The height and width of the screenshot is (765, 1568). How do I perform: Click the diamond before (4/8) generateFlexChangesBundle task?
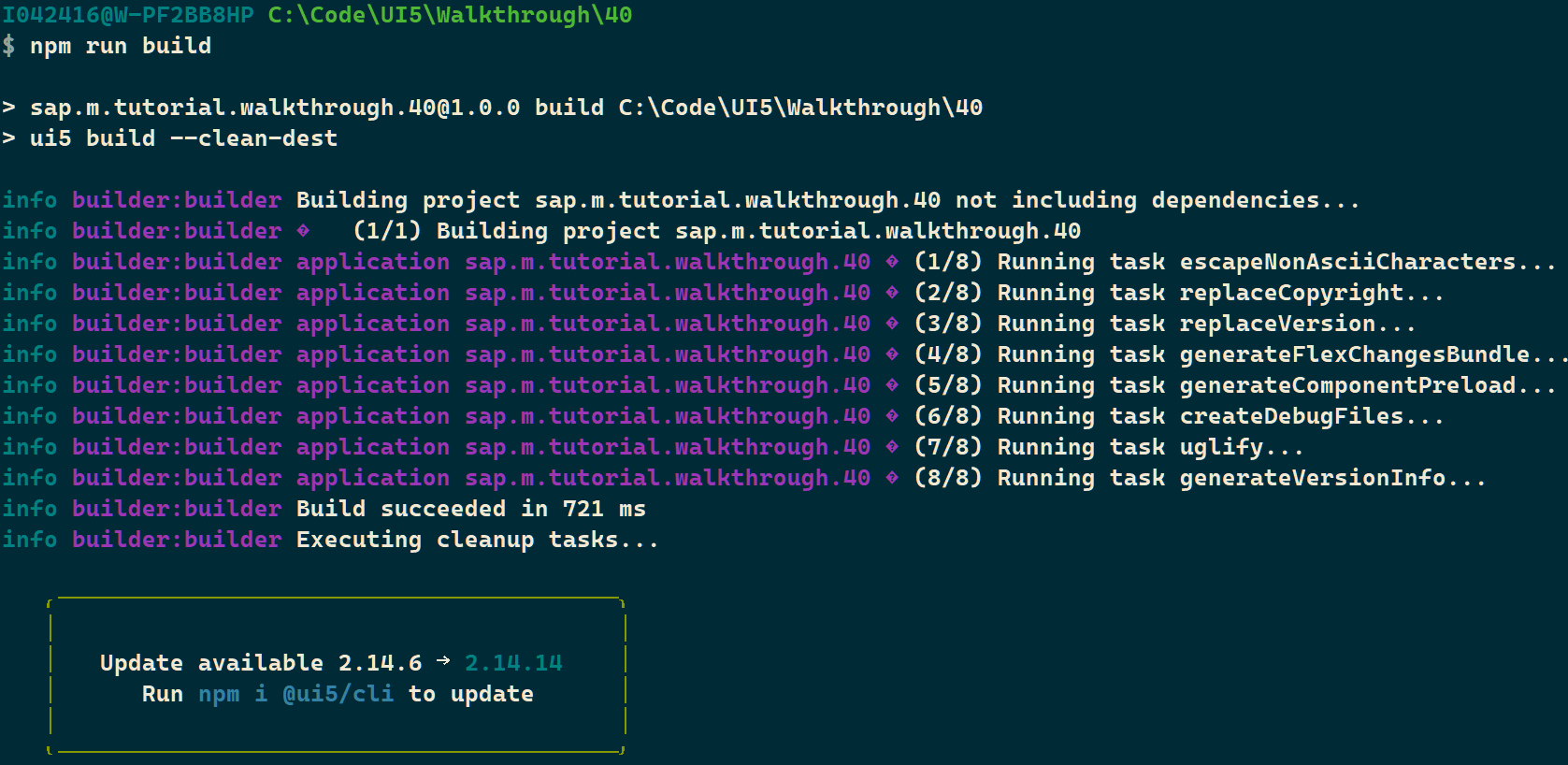tap(892, 354)
